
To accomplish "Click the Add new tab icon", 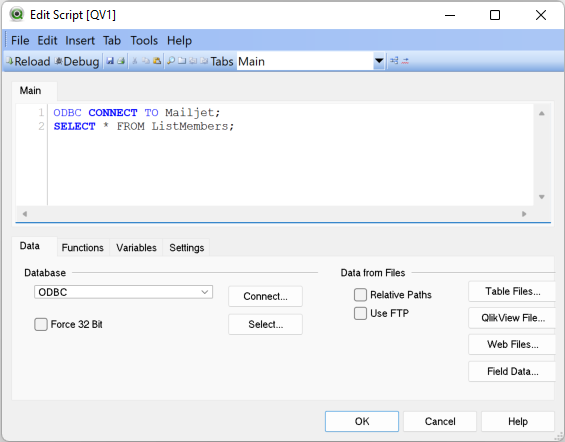I will [x=182, y=61].
